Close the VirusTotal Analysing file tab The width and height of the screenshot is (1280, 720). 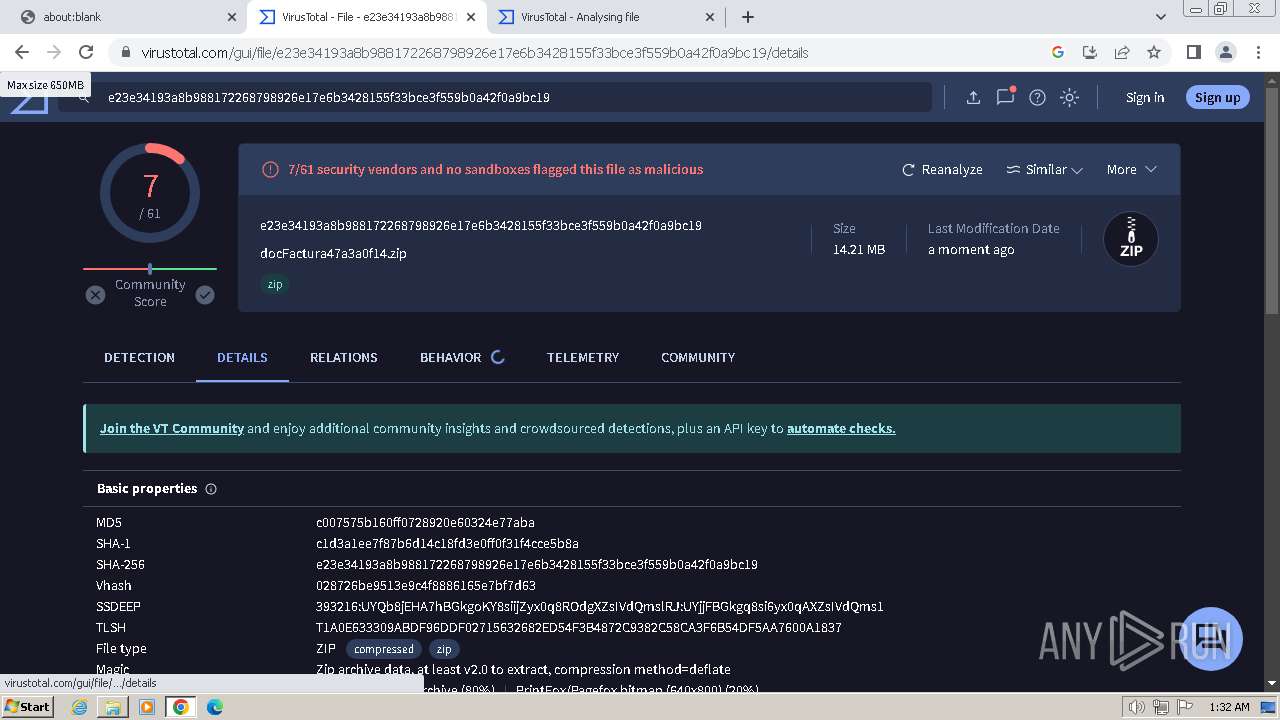[710, 17]
